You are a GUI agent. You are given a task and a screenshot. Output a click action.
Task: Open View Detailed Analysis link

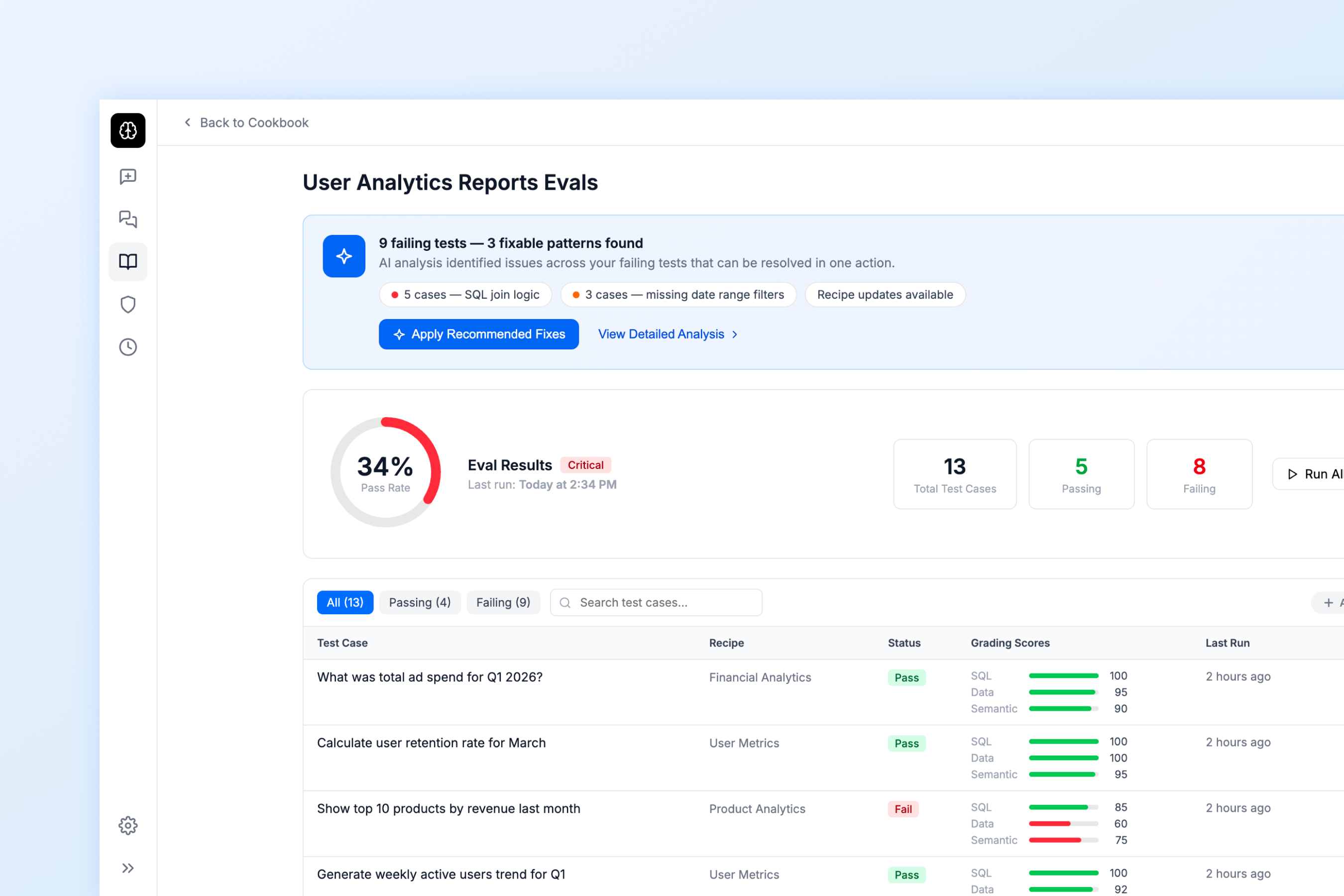(668, 335)
